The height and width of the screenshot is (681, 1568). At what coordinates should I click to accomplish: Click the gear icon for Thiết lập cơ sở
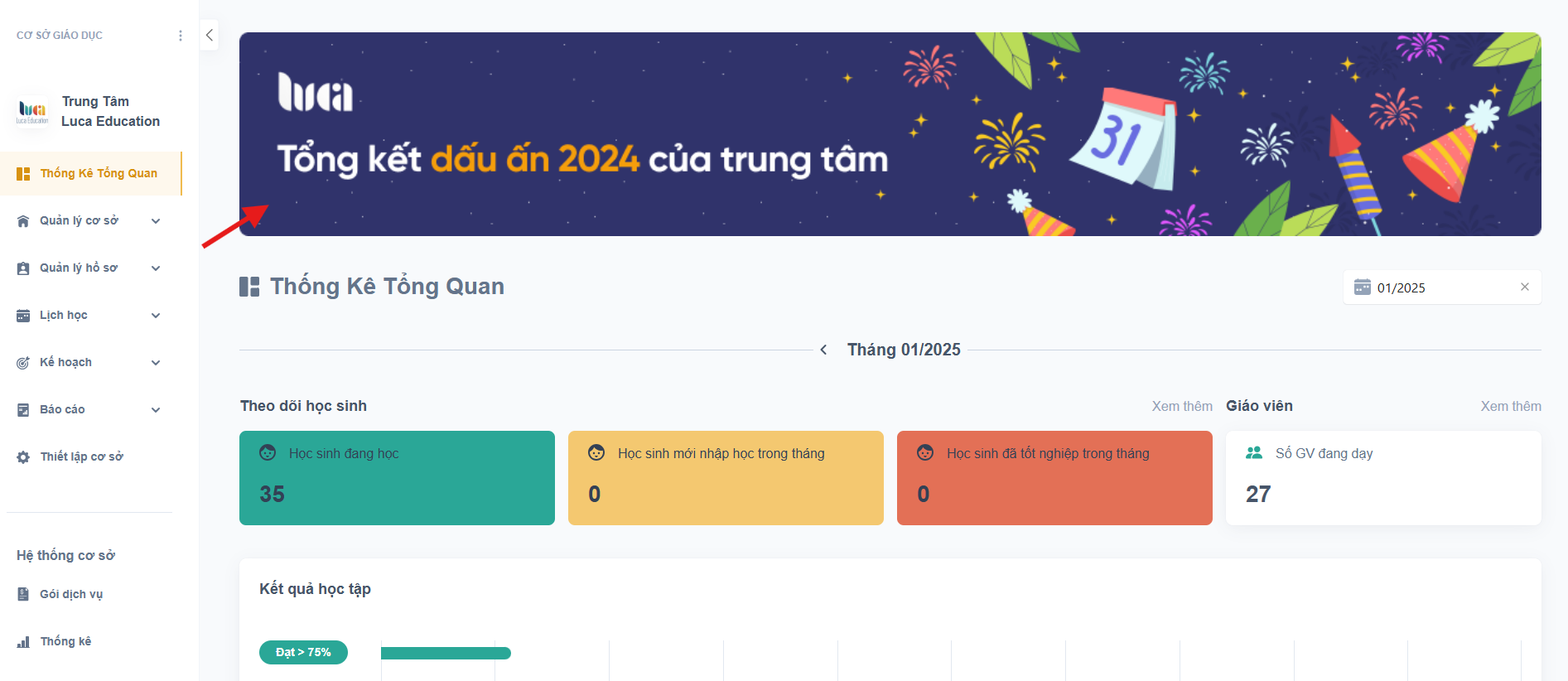(23, 457)
